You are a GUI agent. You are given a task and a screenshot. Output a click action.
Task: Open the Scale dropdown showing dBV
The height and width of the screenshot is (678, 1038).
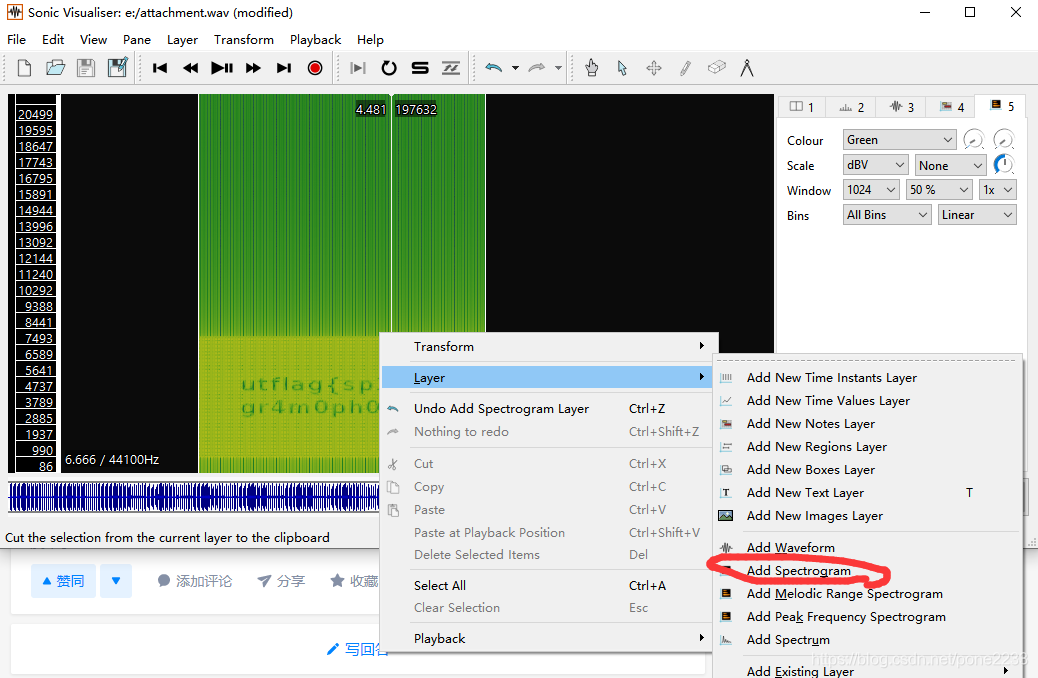[875, 165]
